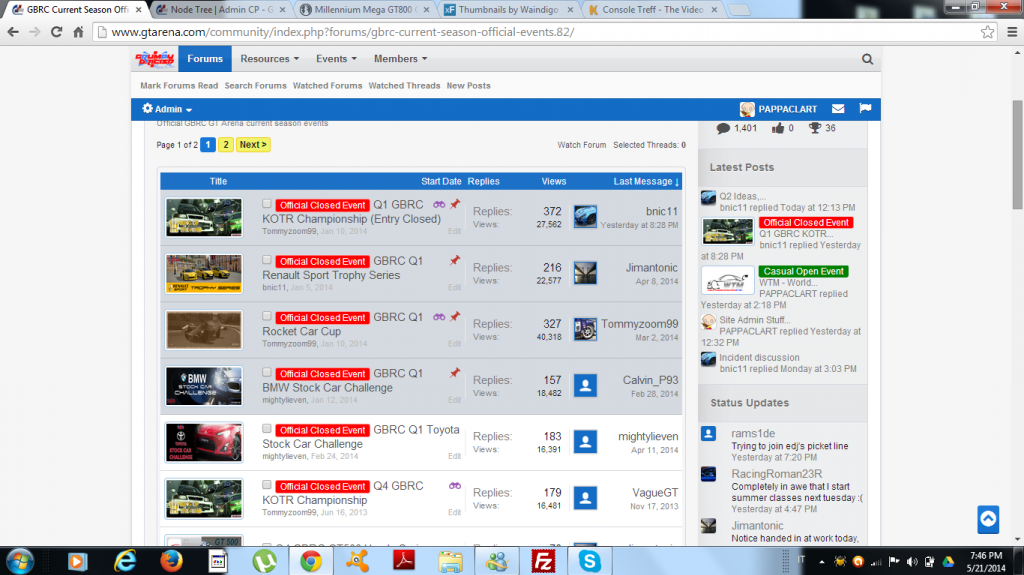Open rams1de profile in Status Updates
The height and width of the screenshot is (575, 1024).
pyautogui.click(x=753, y=433)
